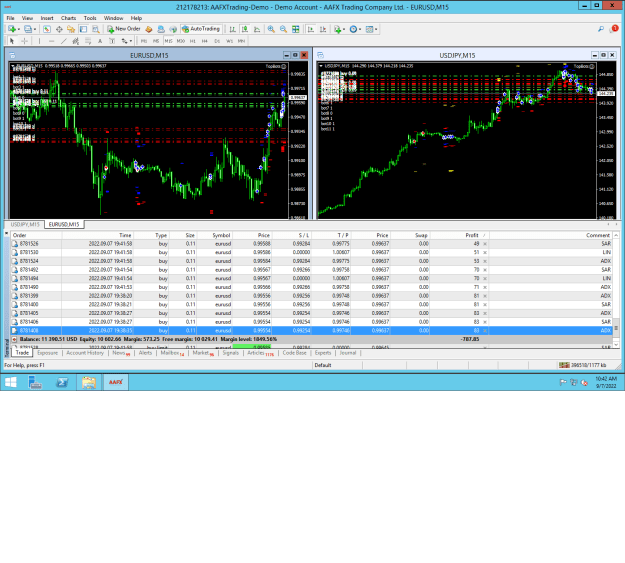625x563 pixels.
Task: Expand the New Chart dropdown arrow
Action: [x=19, y=29]
